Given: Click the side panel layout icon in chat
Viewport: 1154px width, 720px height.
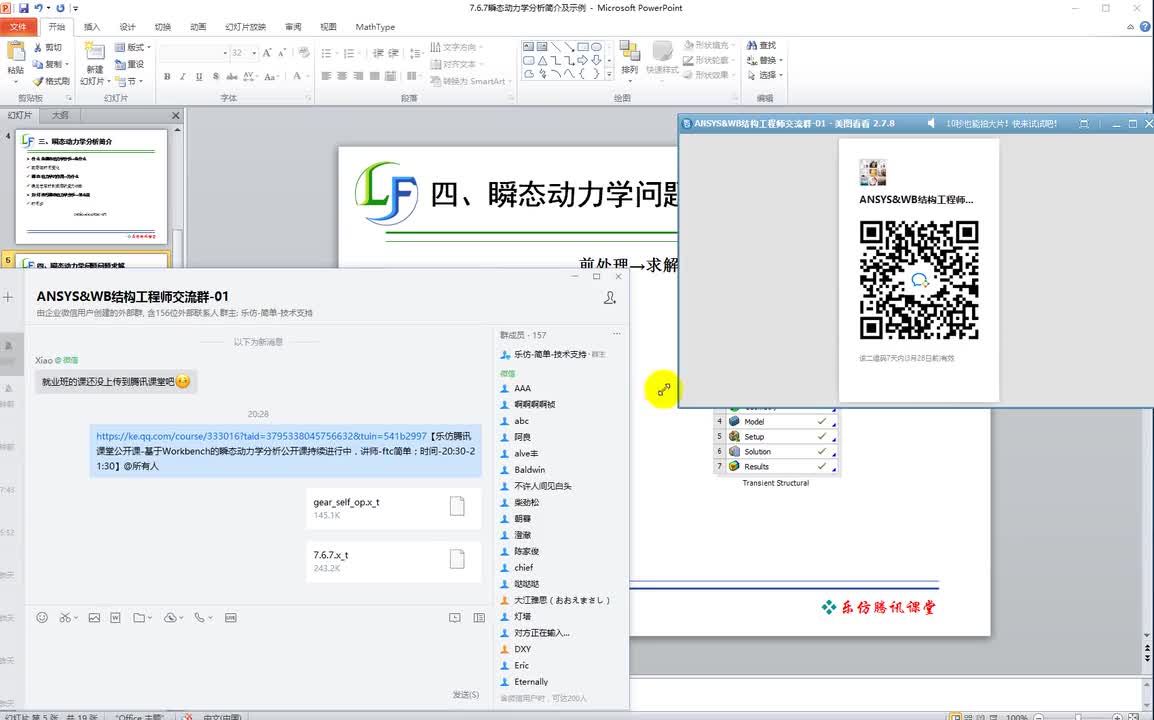Looking at the screenshot, I should [x=479, y=618].
